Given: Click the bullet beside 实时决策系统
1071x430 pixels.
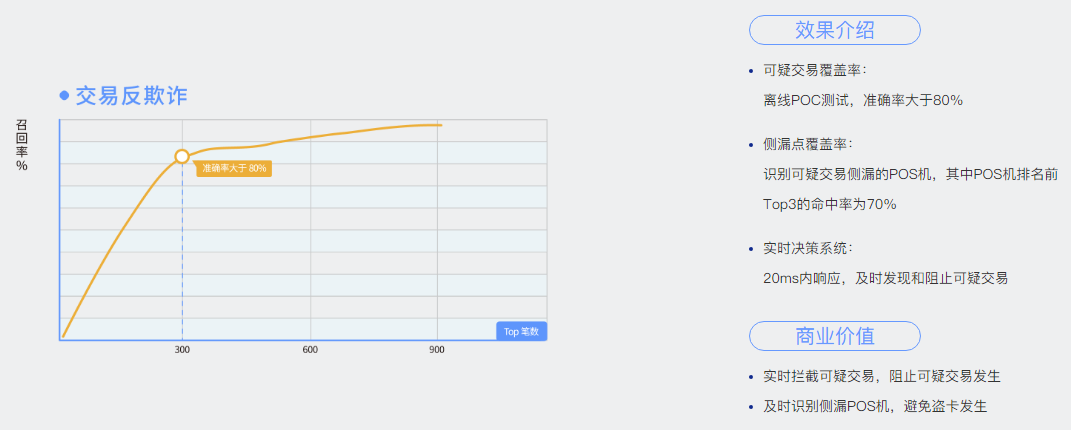Looking at the screenshot, I should pos(751,248).
